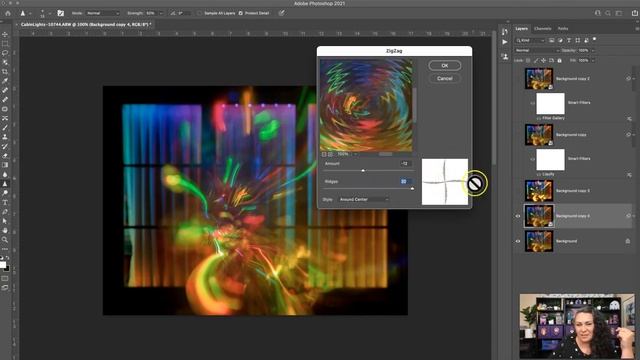Go to the Home screen icon
The image size is (640, 360).
[x=7, y=13]
